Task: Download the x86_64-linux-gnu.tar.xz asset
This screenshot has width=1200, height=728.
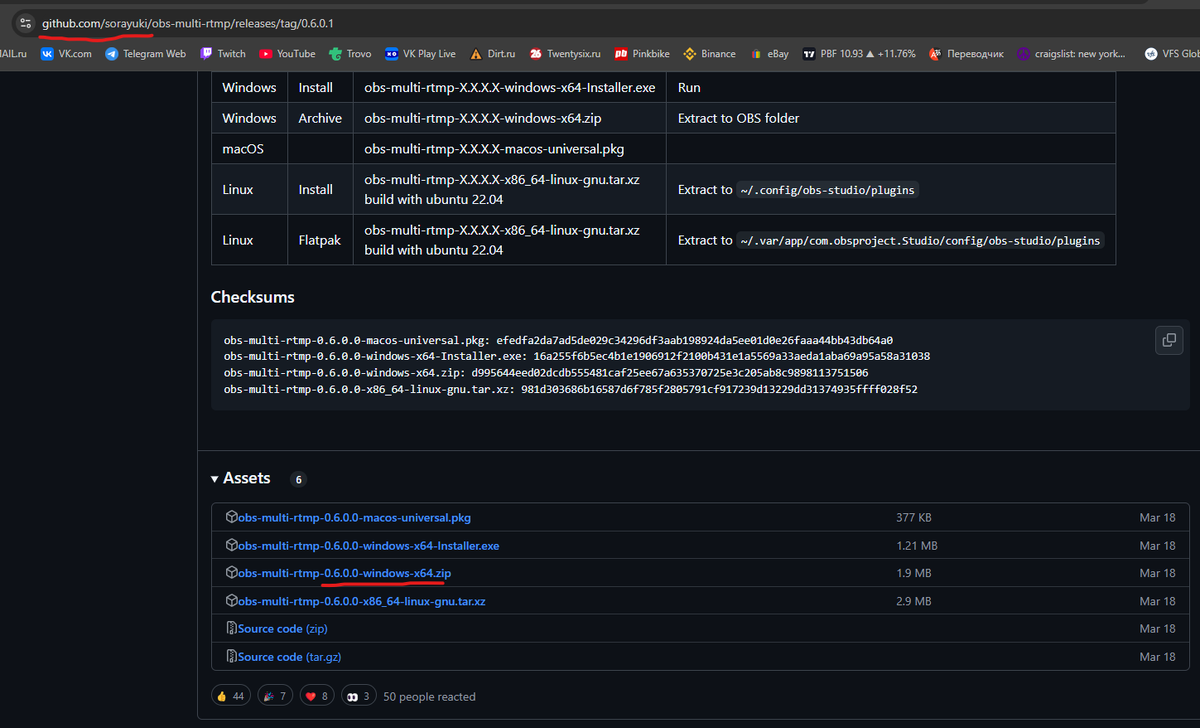Action: [361, 601]
